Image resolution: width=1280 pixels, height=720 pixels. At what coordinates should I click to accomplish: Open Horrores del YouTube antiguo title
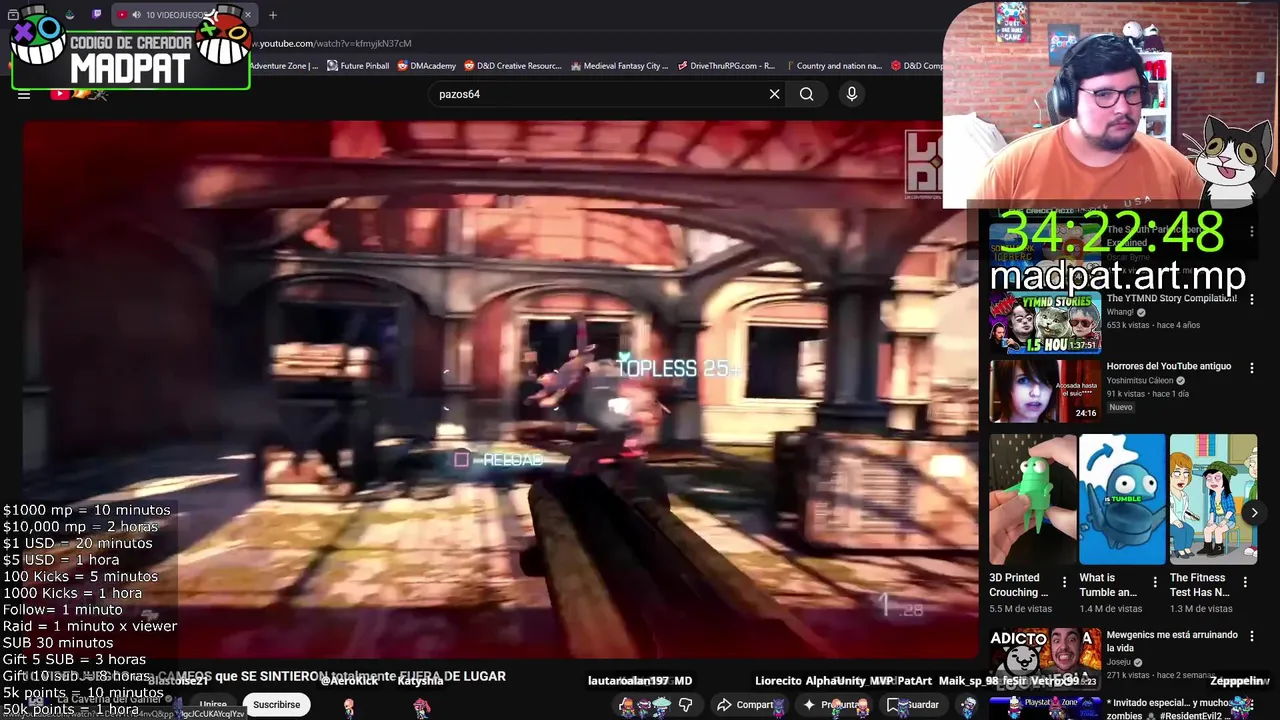click(1168, 366)
